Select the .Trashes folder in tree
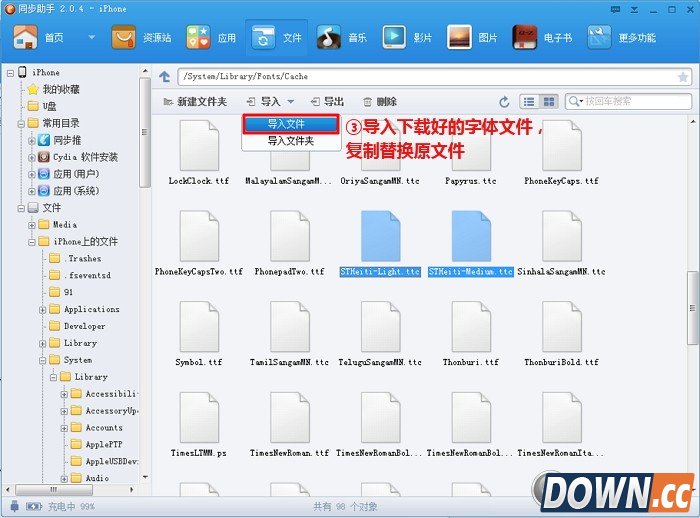Screen dimensions: 700x518 point(84,259)
